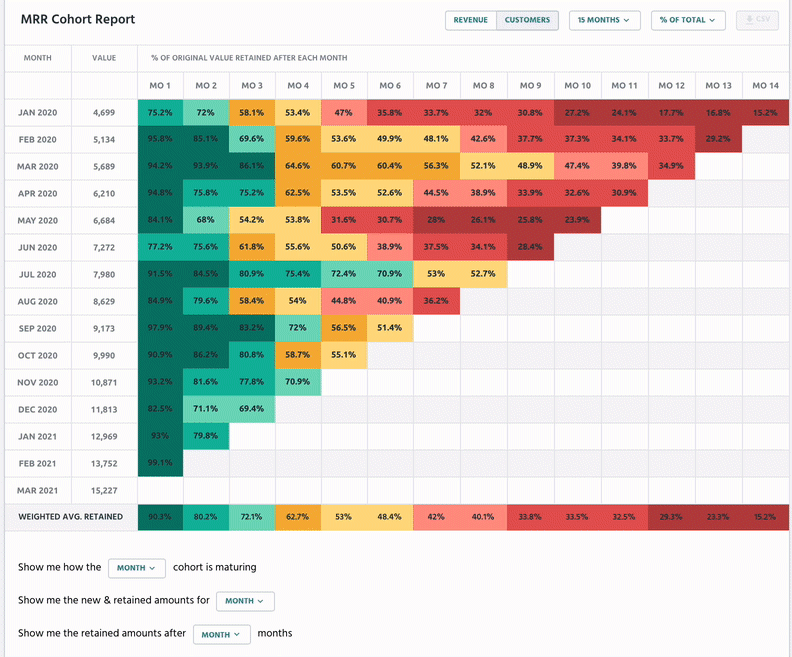Select the MAR 2021 cohort row label
The height and width of the screenshot is (657, 792).
coord(38,491)
